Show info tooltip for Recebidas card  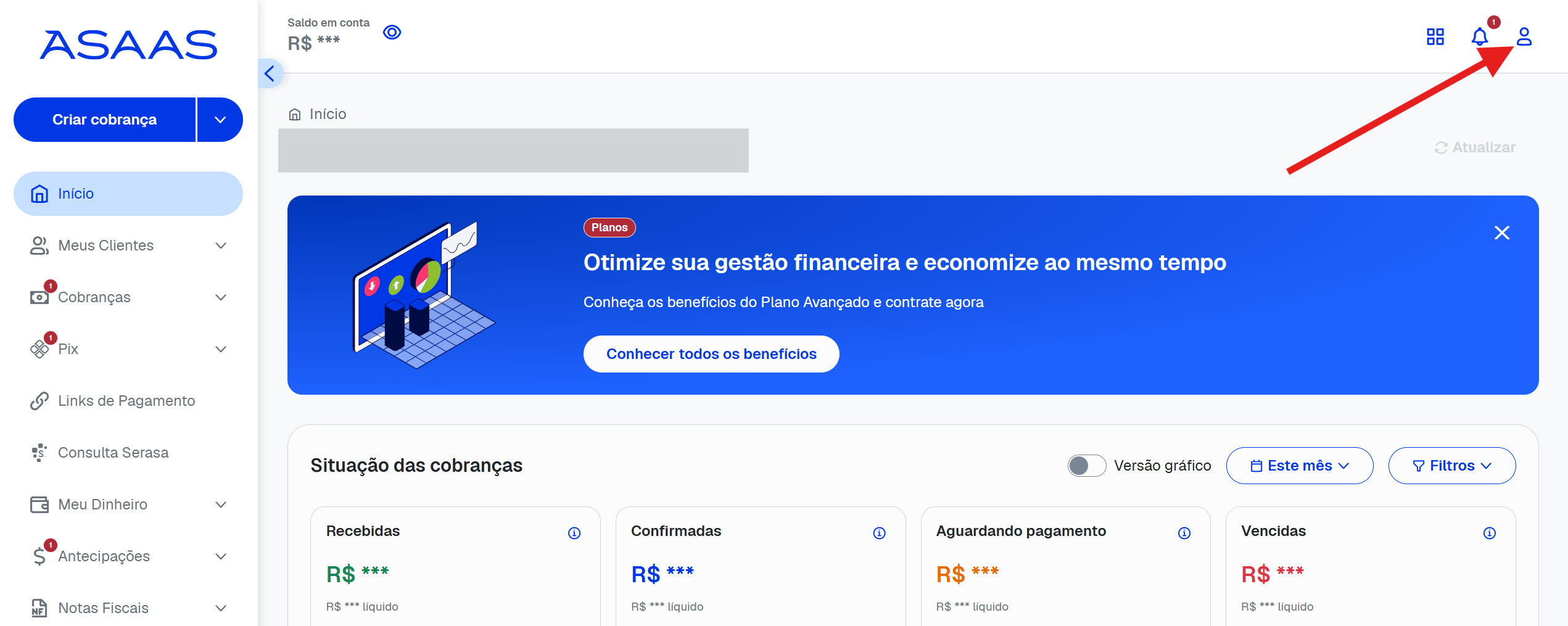[575, 532]
